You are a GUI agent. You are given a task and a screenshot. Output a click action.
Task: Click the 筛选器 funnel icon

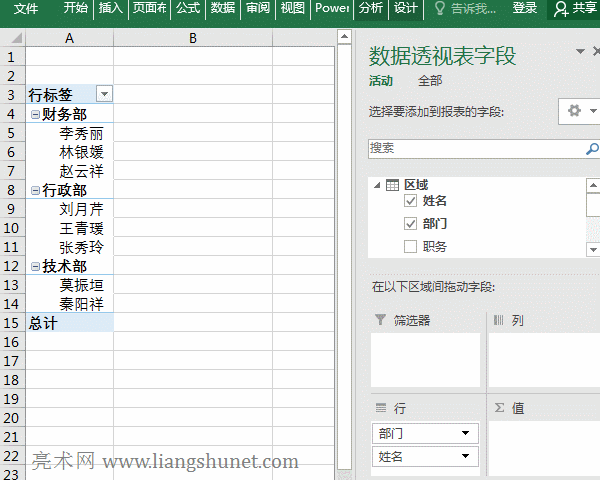point(380,319)
